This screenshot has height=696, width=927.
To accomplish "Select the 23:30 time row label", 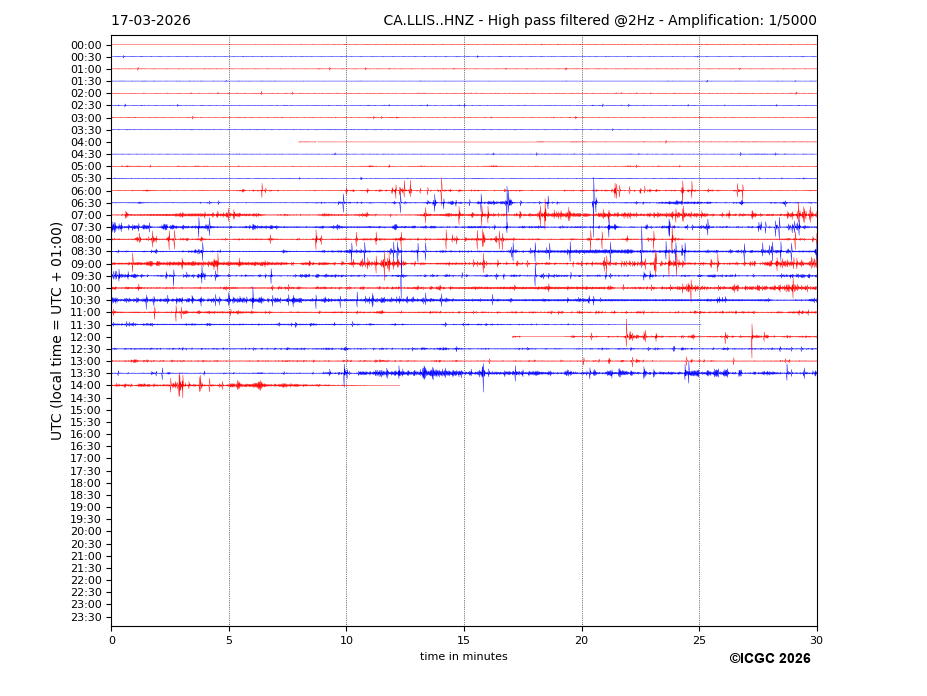I will pyautogui.click(x=86, y=617).
